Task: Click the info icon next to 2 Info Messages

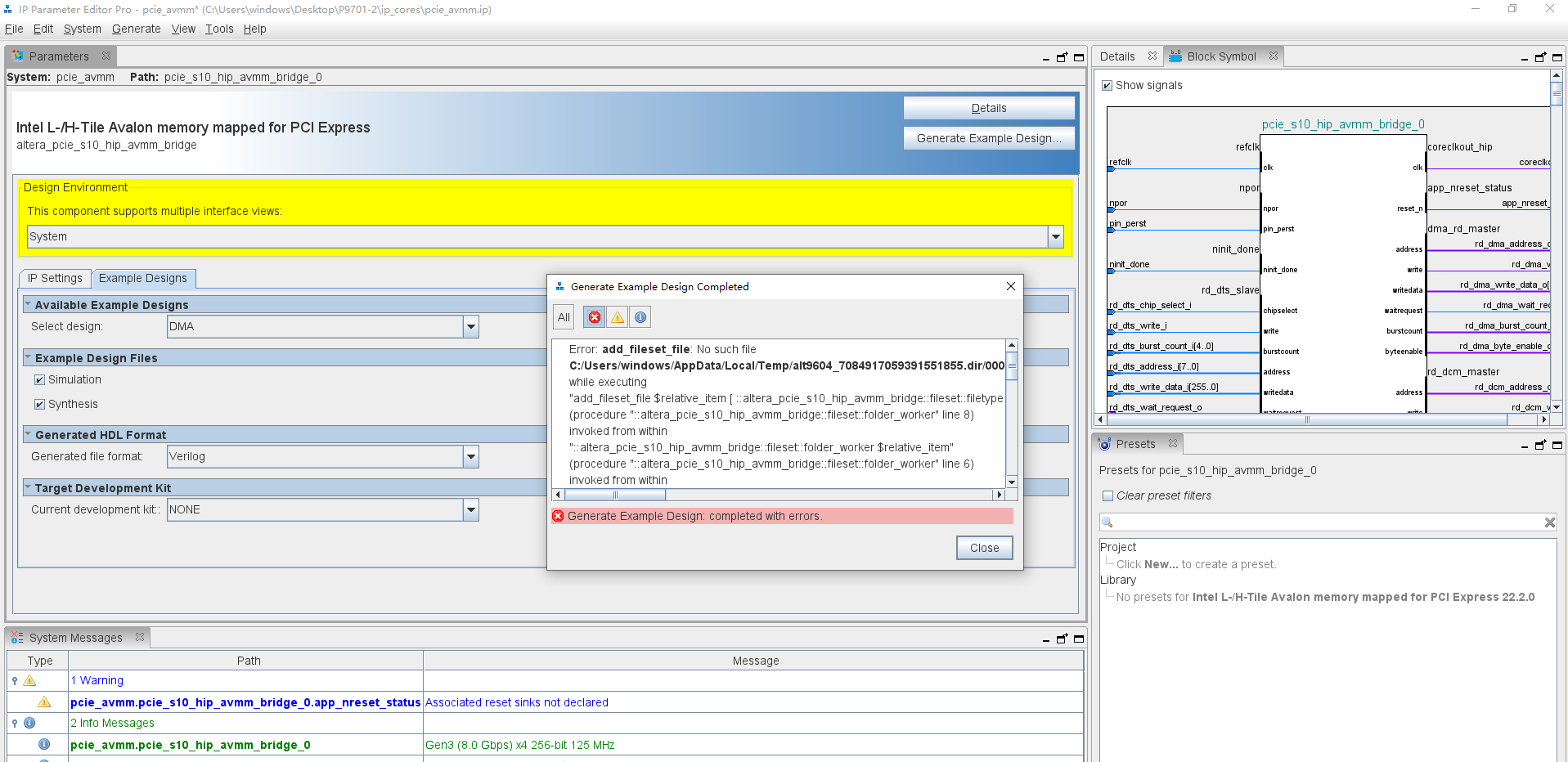Action: pos(30,723)
